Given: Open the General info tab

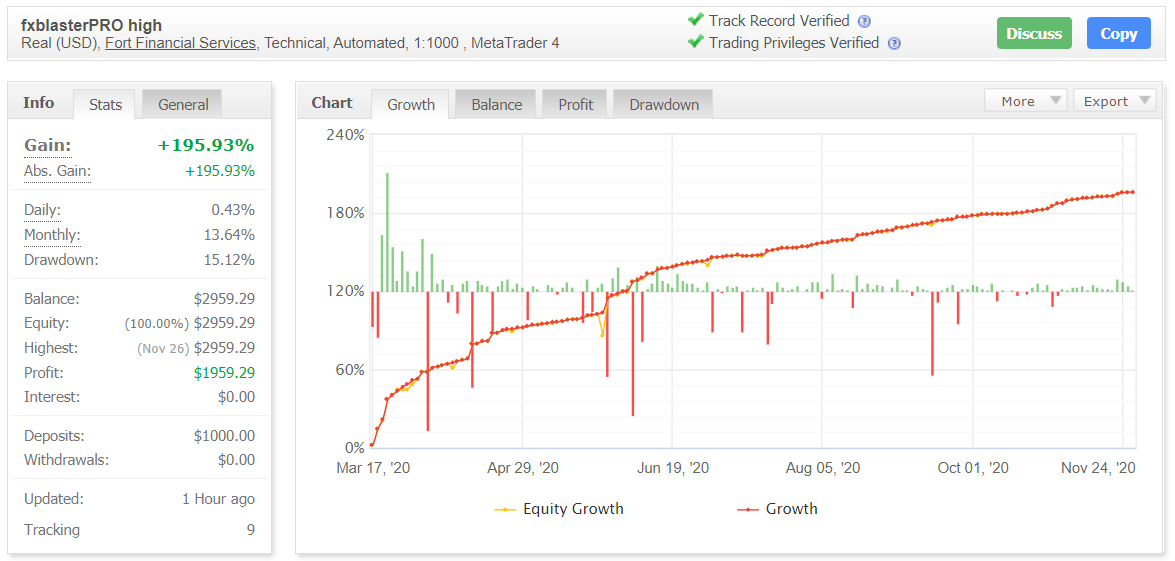Looking at the screenshot, I should [x=183, y=104].
